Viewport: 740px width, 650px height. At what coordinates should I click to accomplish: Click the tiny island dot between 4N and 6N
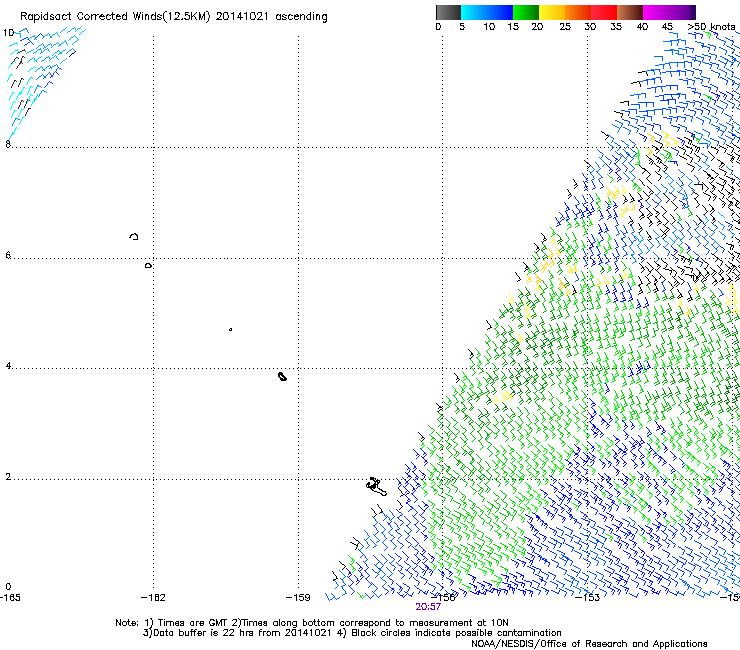point(230,329)
